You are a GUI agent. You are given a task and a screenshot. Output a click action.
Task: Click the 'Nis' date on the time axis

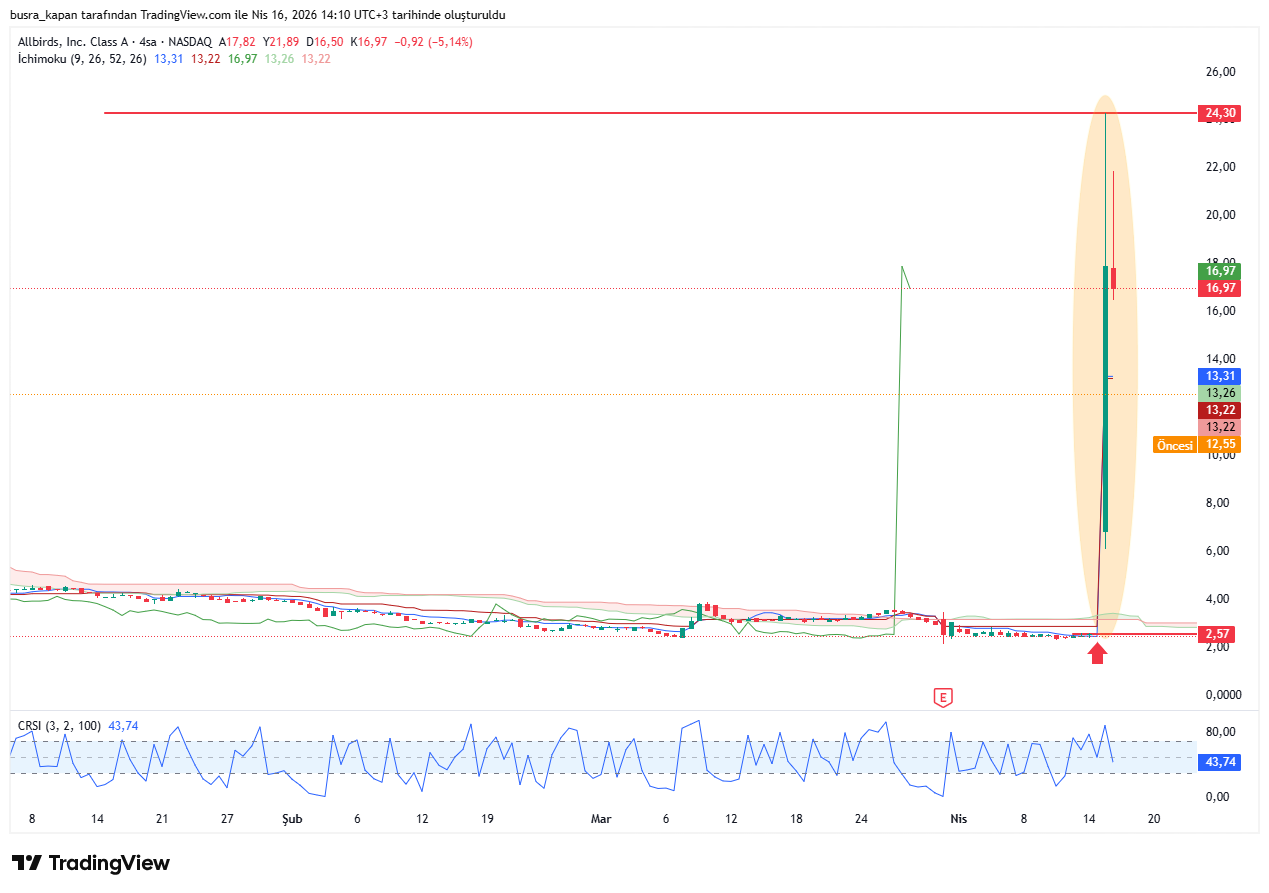pos(958,818)
